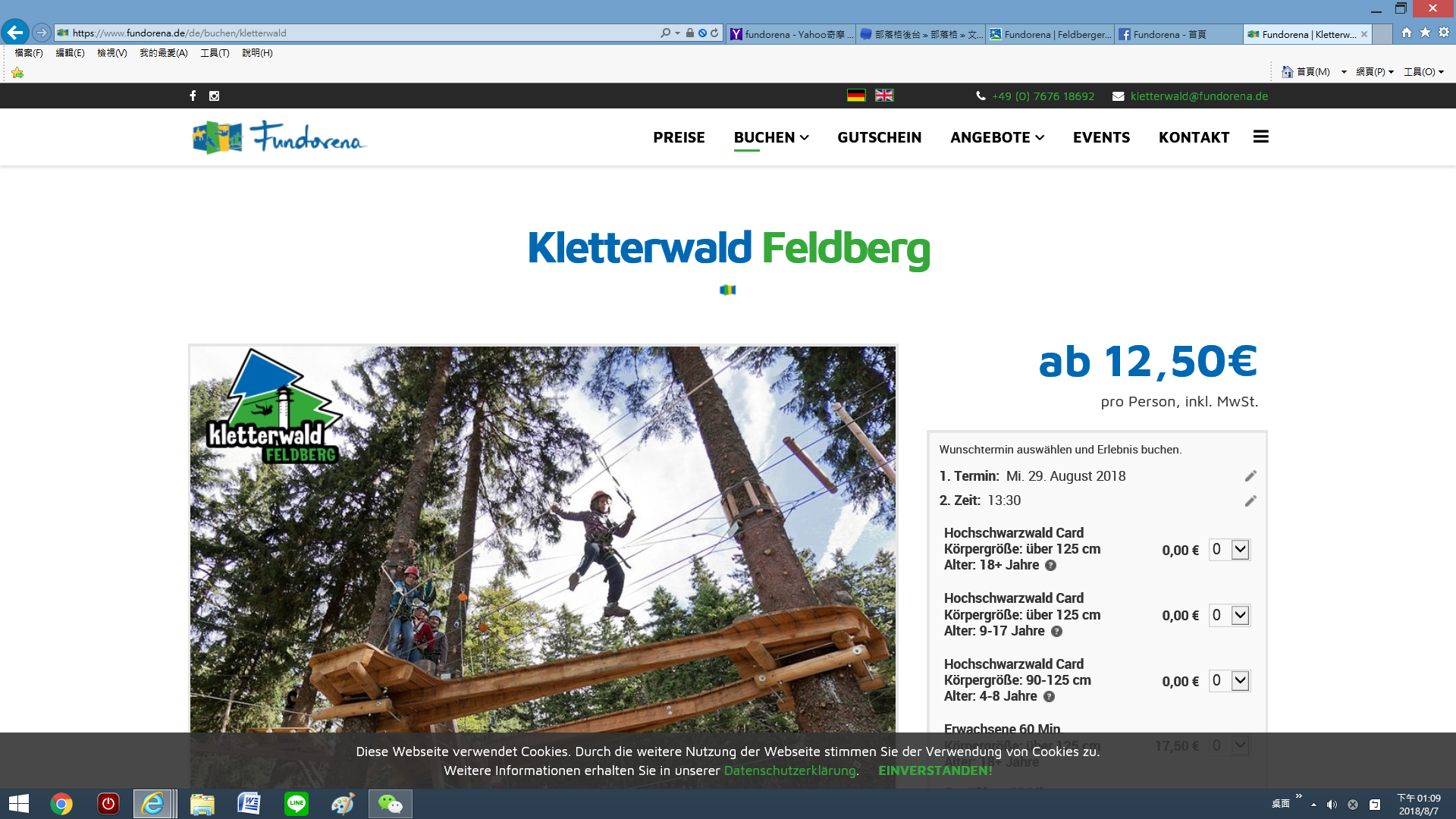Click the kletterwald@fundorena.de email link

[1198, 96]
